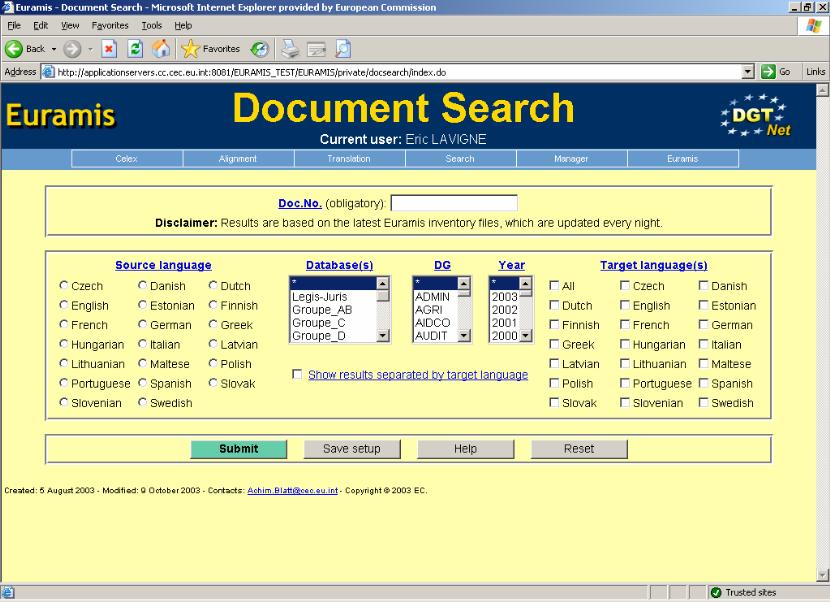Check the All target languages box
Screen dimensions: 830x602
(x=554, y=285)
